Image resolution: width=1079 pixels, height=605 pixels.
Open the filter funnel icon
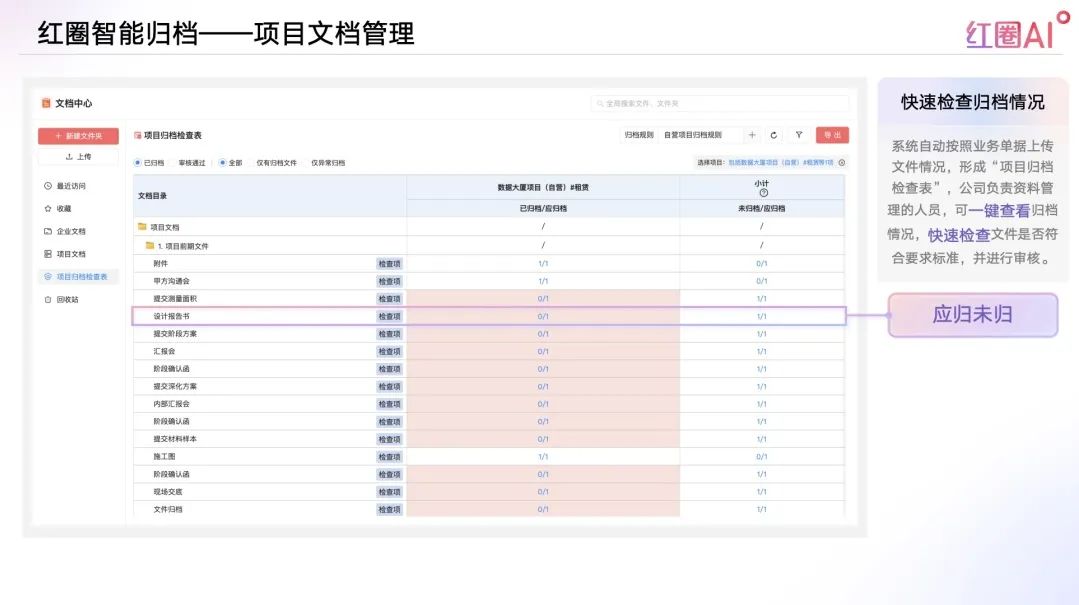[799, 135]
